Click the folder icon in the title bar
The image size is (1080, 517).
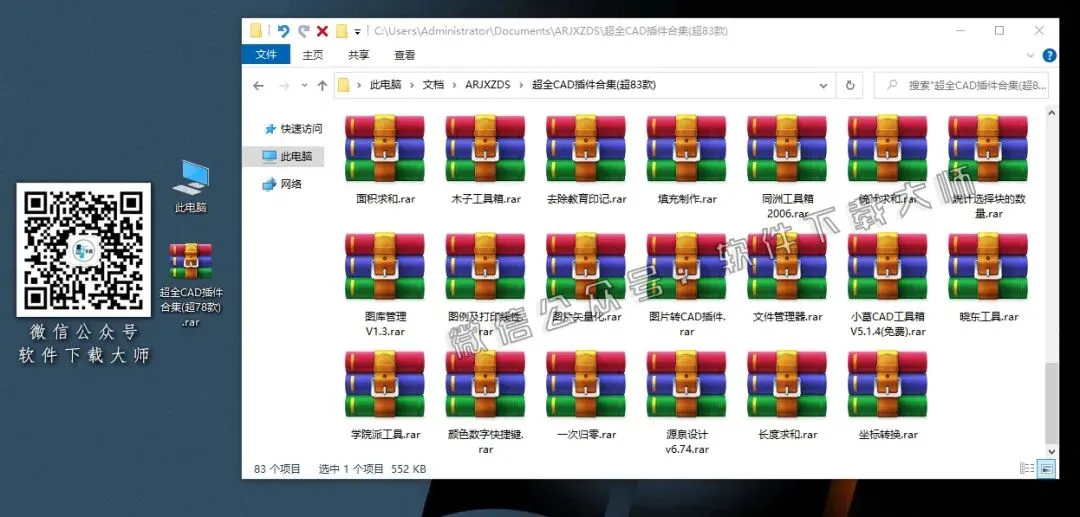click(x=256, y=31)
